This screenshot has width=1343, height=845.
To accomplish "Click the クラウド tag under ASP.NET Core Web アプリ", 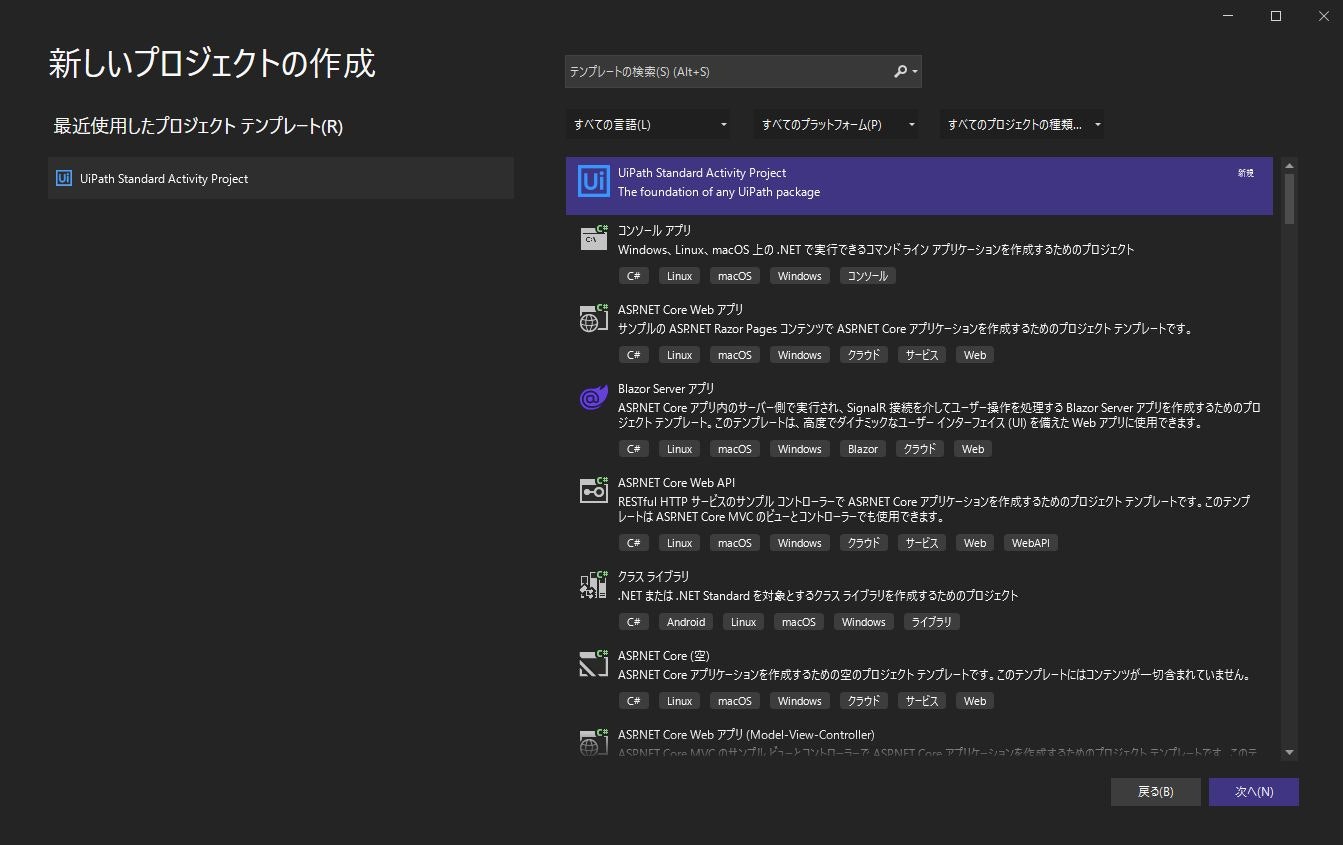I will [x=864, y=355].
